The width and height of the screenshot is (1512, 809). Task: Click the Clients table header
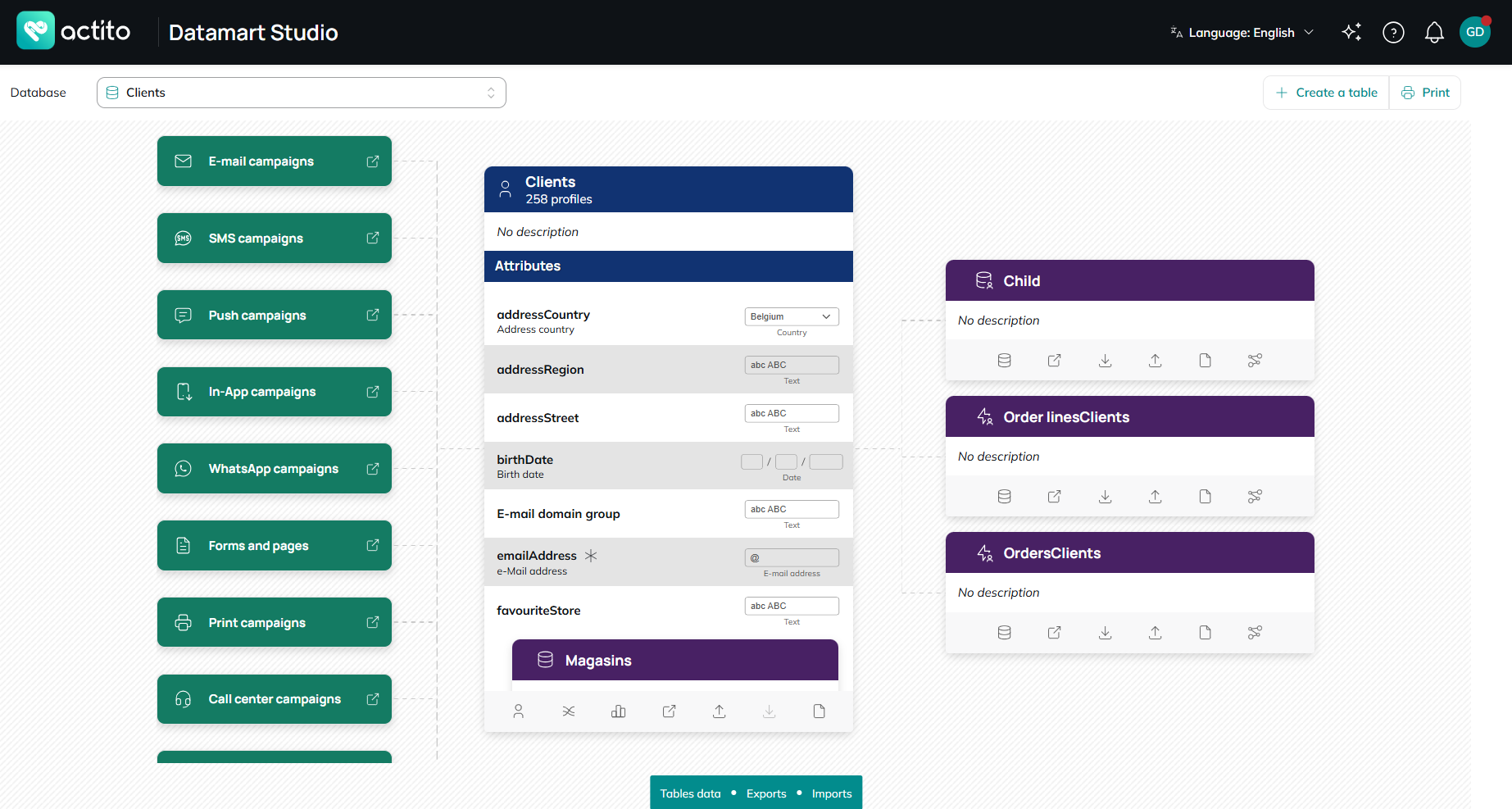669,189
